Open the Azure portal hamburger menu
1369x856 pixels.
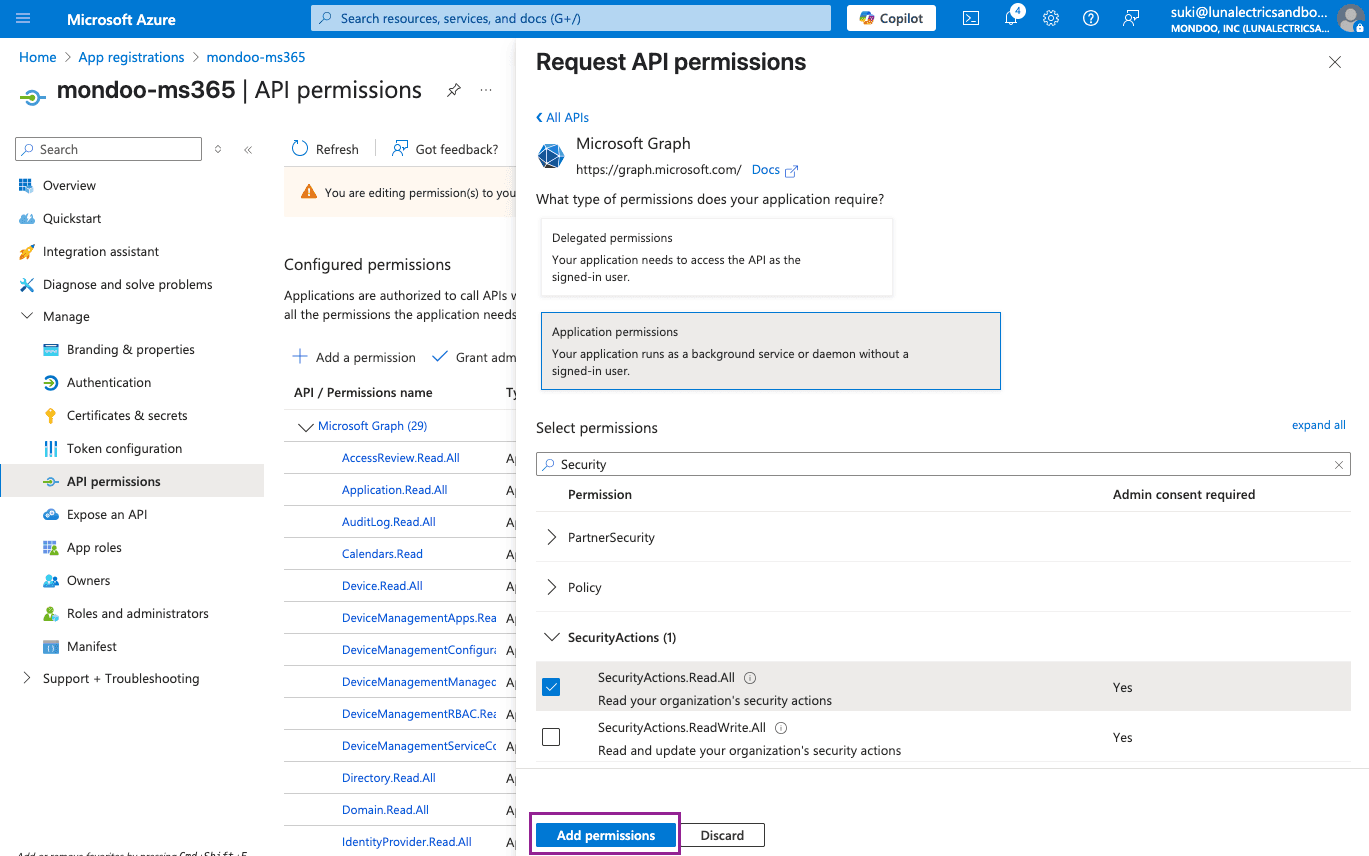coord(22,17)
